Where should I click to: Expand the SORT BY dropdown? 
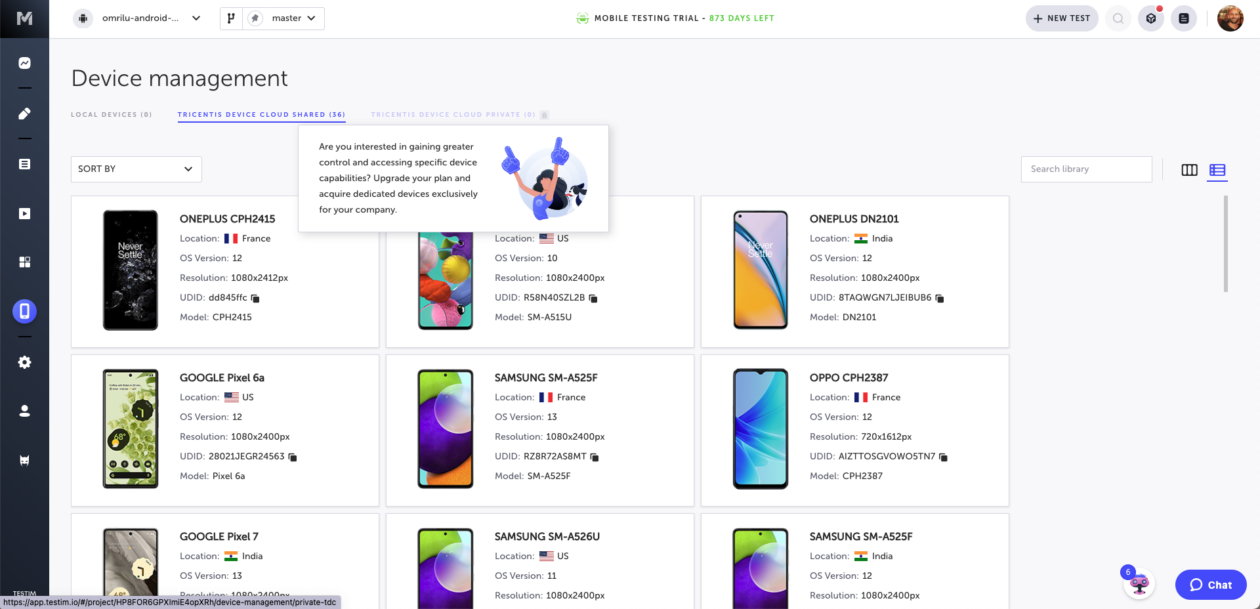(x=136, y=169)
